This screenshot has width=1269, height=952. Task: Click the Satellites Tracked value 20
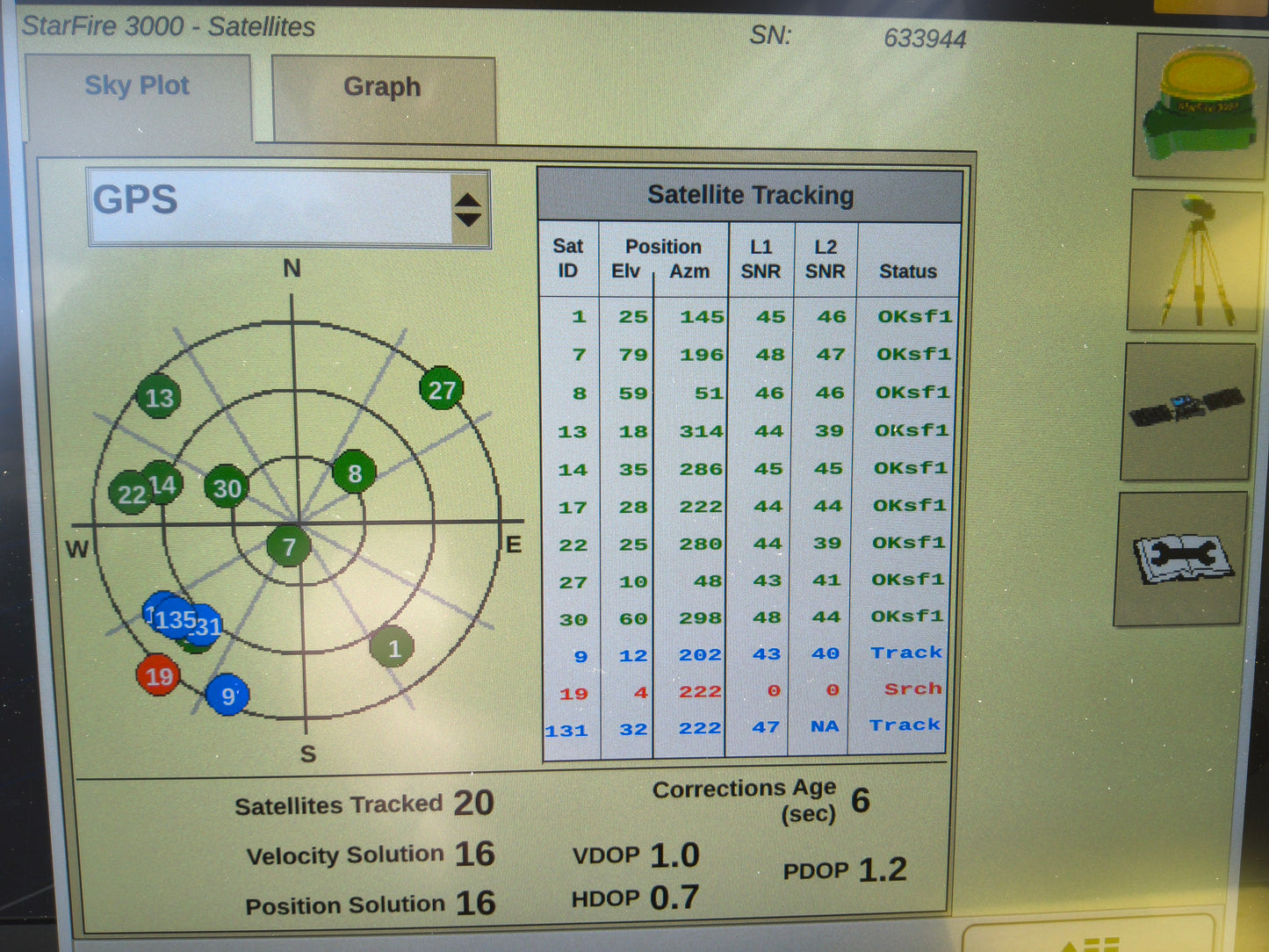click(473, 803)
